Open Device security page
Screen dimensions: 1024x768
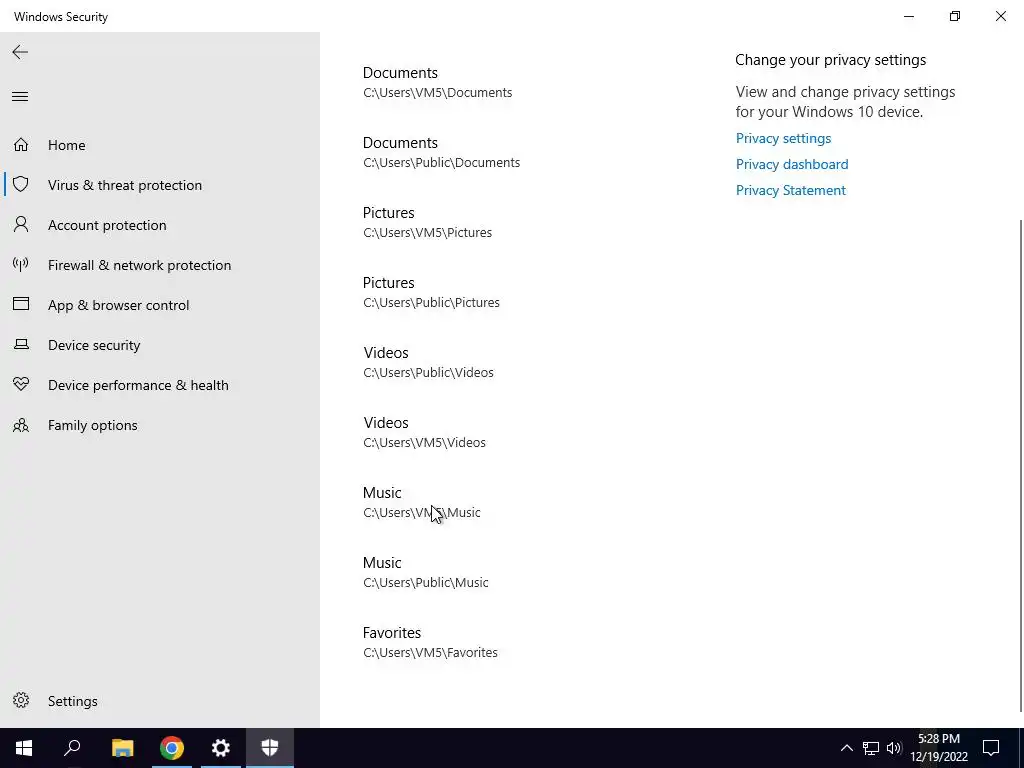click(160, 345)
